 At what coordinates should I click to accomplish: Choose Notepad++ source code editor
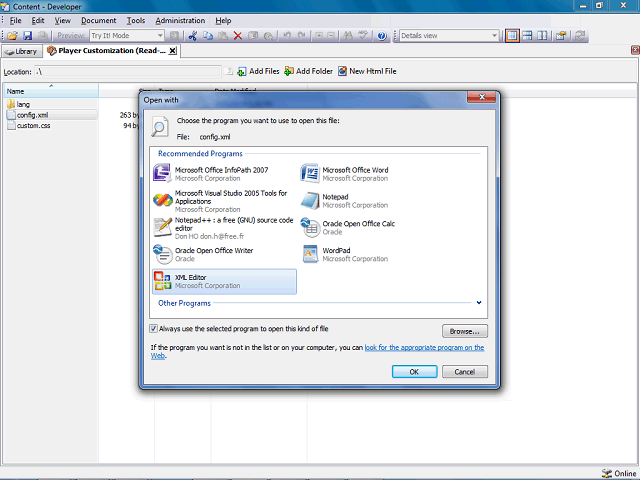[x=224, y=227]
